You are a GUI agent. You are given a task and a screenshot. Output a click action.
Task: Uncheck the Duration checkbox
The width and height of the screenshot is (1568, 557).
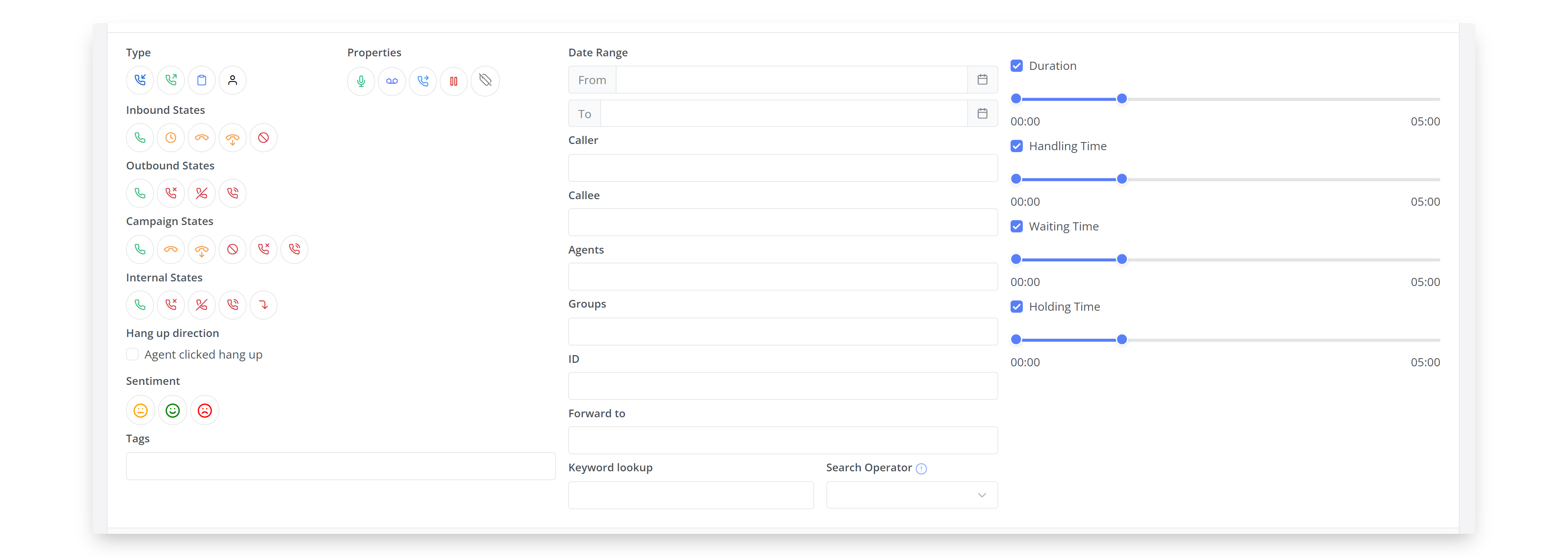pos(1016,66)
